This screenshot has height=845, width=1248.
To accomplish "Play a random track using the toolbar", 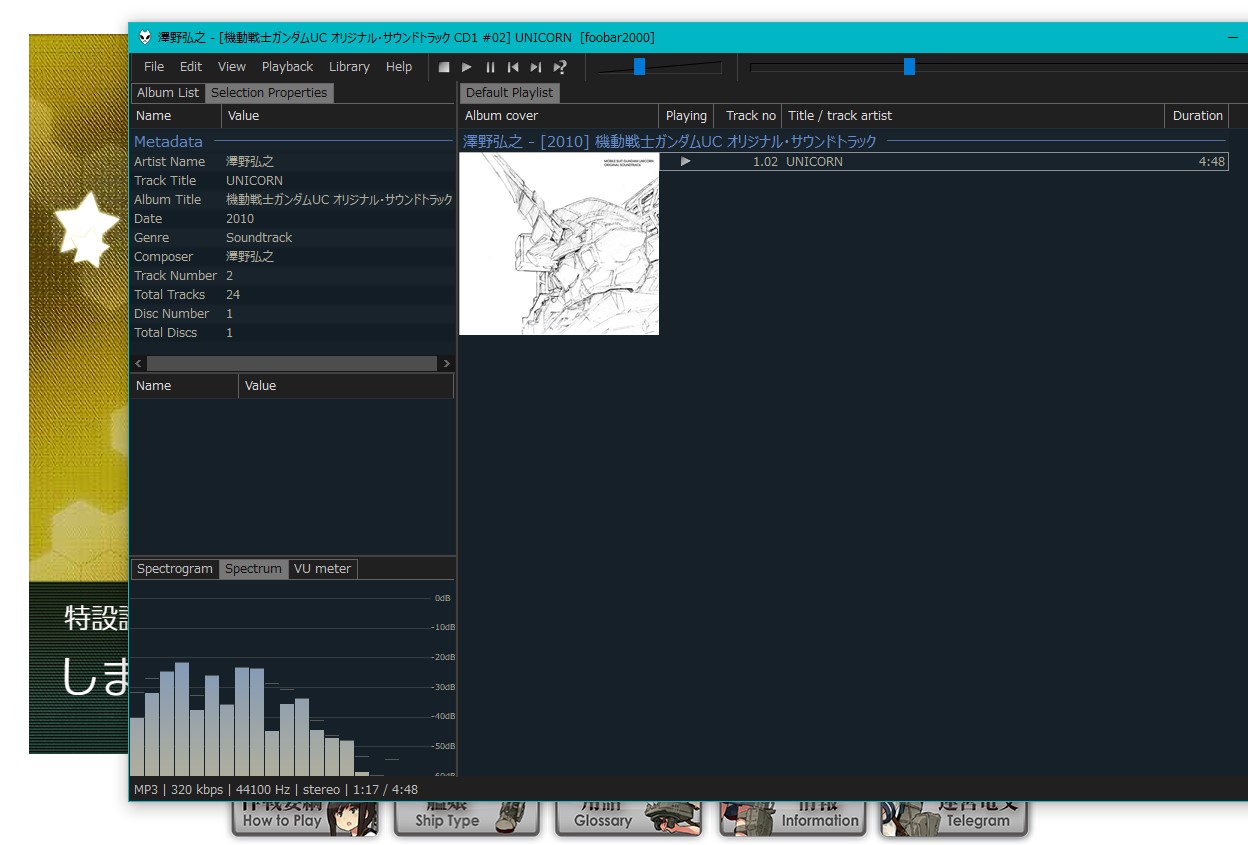I will (560, 67).
